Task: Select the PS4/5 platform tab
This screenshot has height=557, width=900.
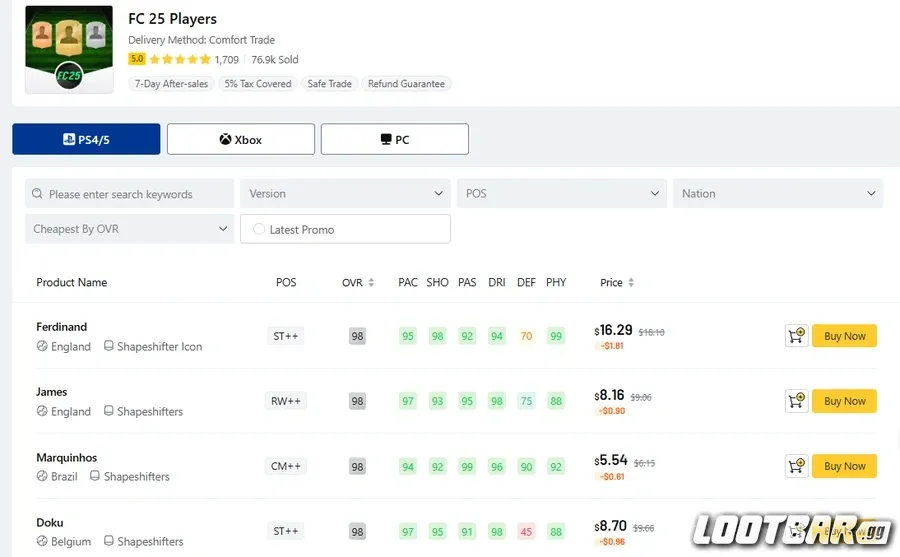Action: click(x=86, y=140)
